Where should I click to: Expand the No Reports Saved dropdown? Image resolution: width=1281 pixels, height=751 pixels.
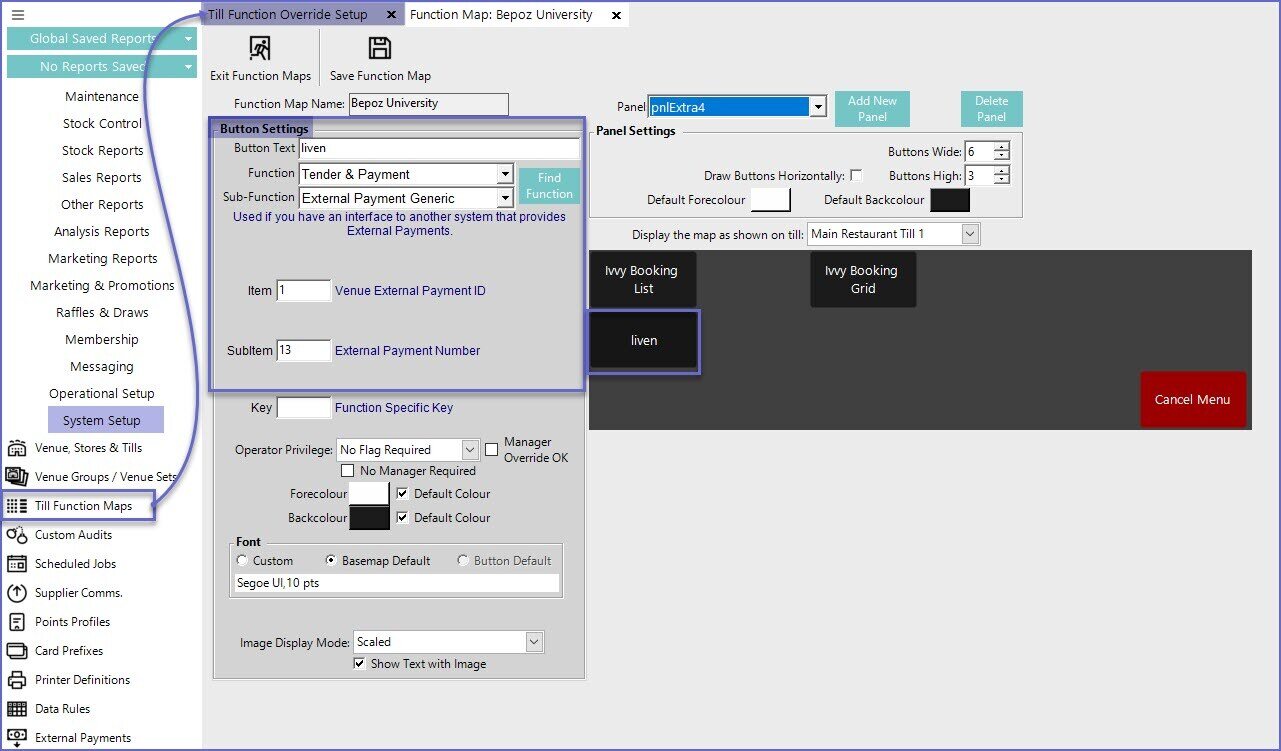[188, 67]
